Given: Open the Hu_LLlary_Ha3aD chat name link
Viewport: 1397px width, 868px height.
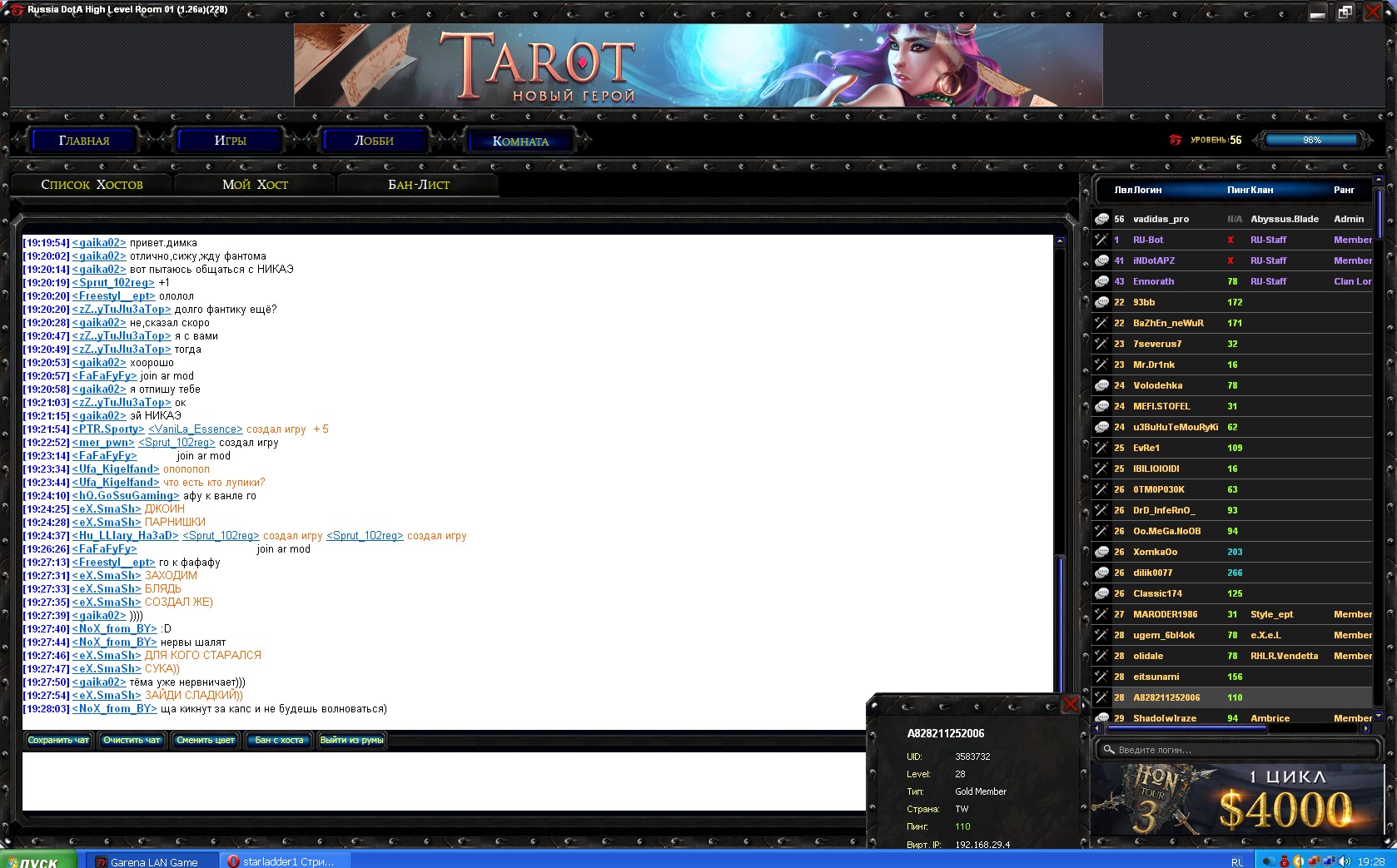Looking at the screenshot, I should 126,536.
